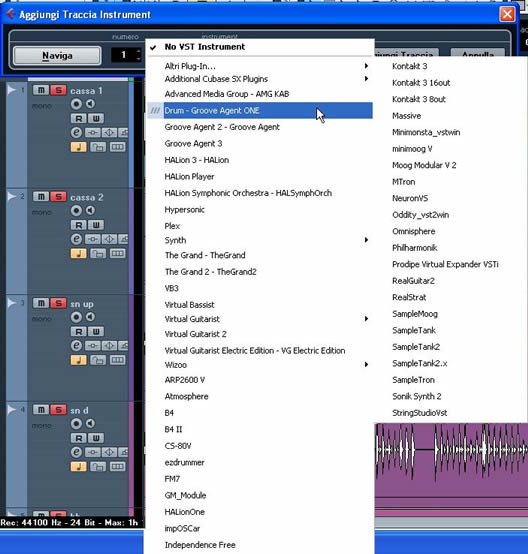528x554 pixels.
Task: Mute the cassa 1 track
Action: [x=41, y=90]
